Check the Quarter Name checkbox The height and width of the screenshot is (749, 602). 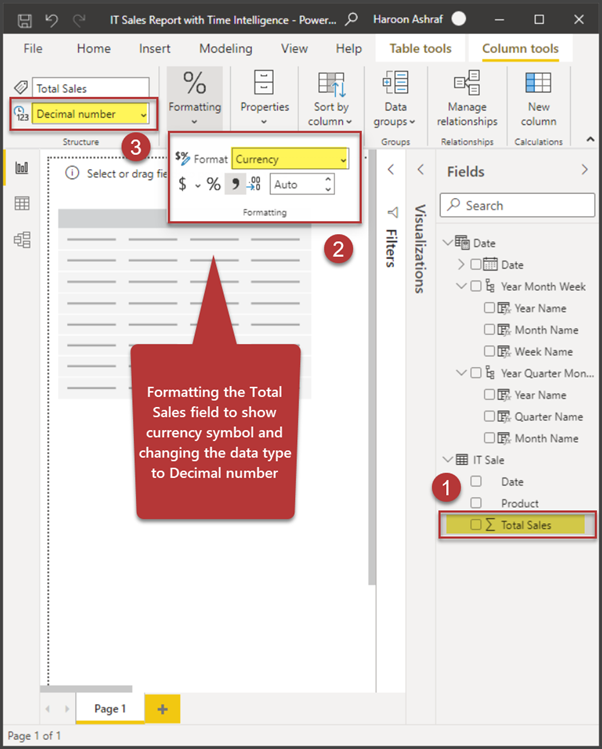point(489,416)
